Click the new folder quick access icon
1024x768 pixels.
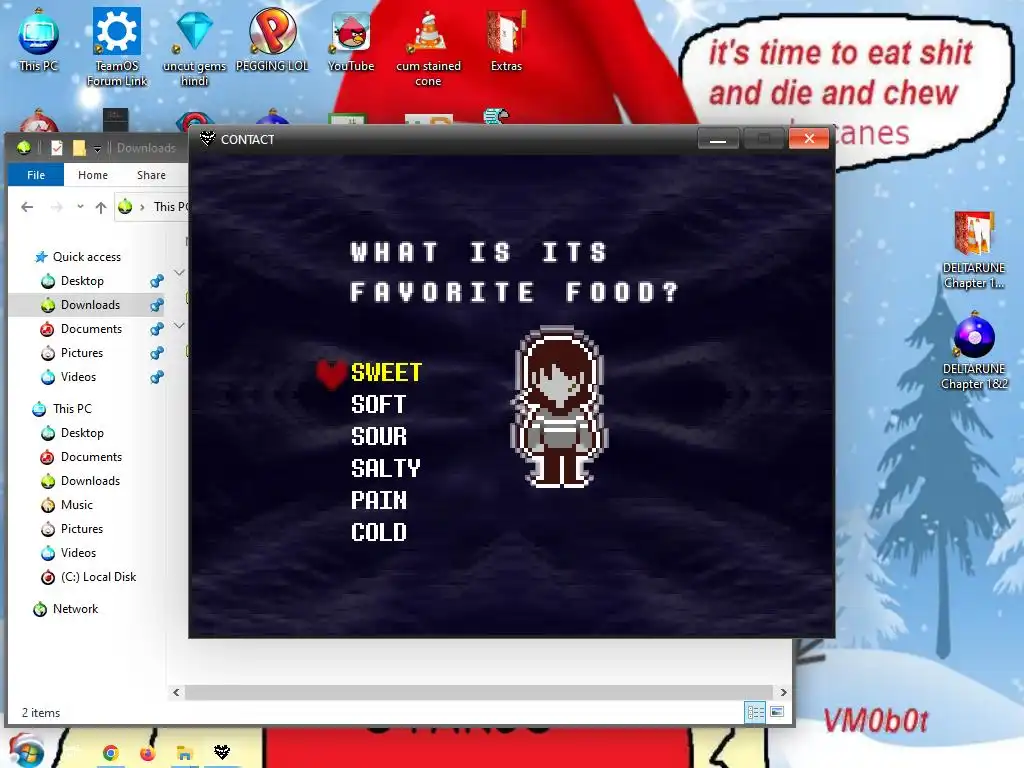coord(79,148)
